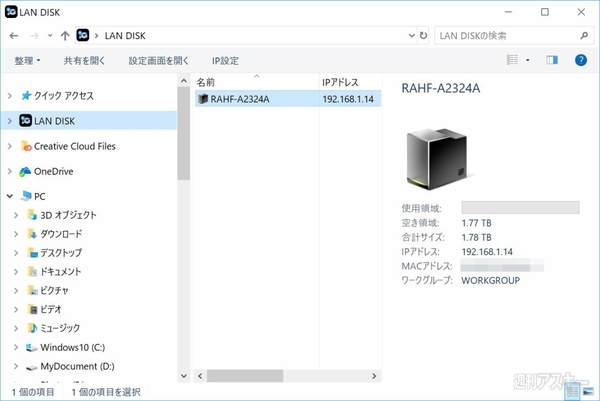Click the search magnifier icon
Screen dimensions: 600x401
click(x=584, y=36)
